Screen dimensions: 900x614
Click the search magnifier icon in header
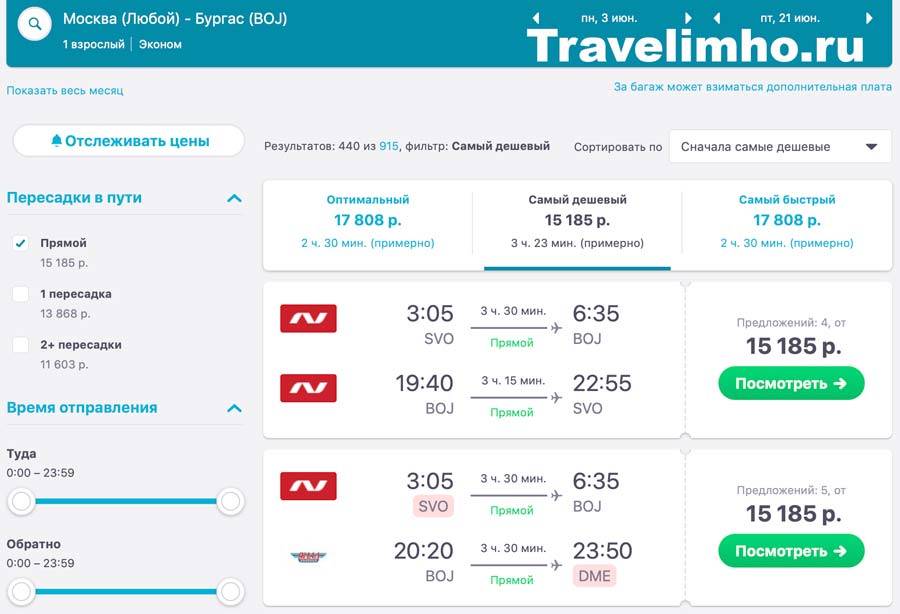(35, 24)
